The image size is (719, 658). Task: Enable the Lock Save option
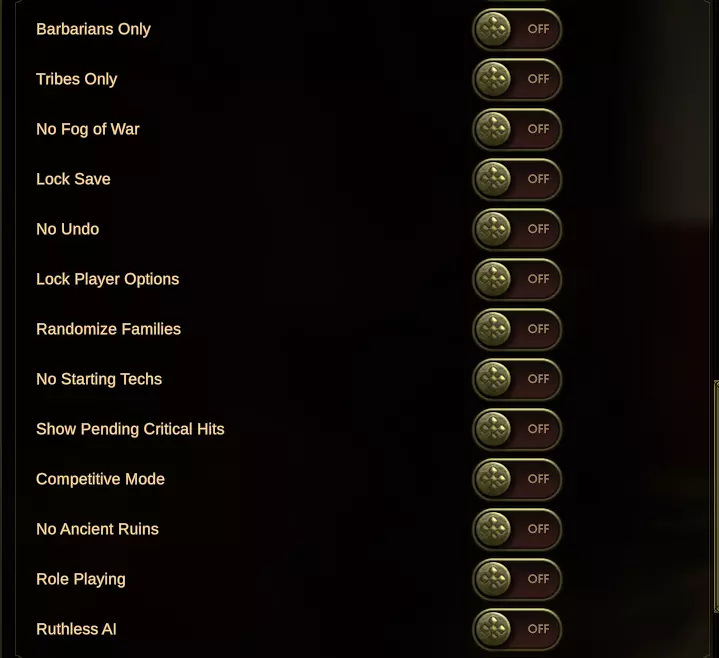click(x=517, y=179)
